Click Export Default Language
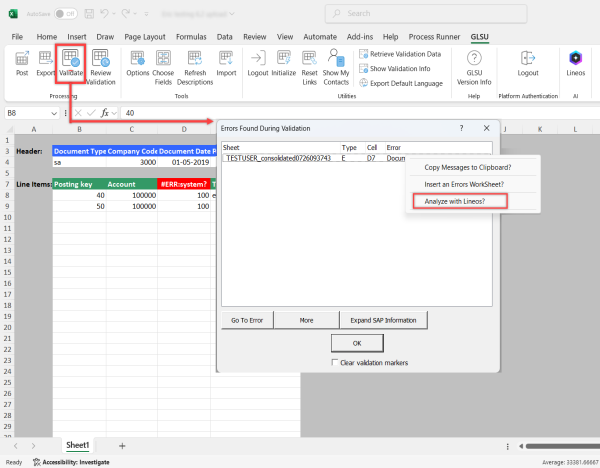Screen dimensions: 600x468 401,83
